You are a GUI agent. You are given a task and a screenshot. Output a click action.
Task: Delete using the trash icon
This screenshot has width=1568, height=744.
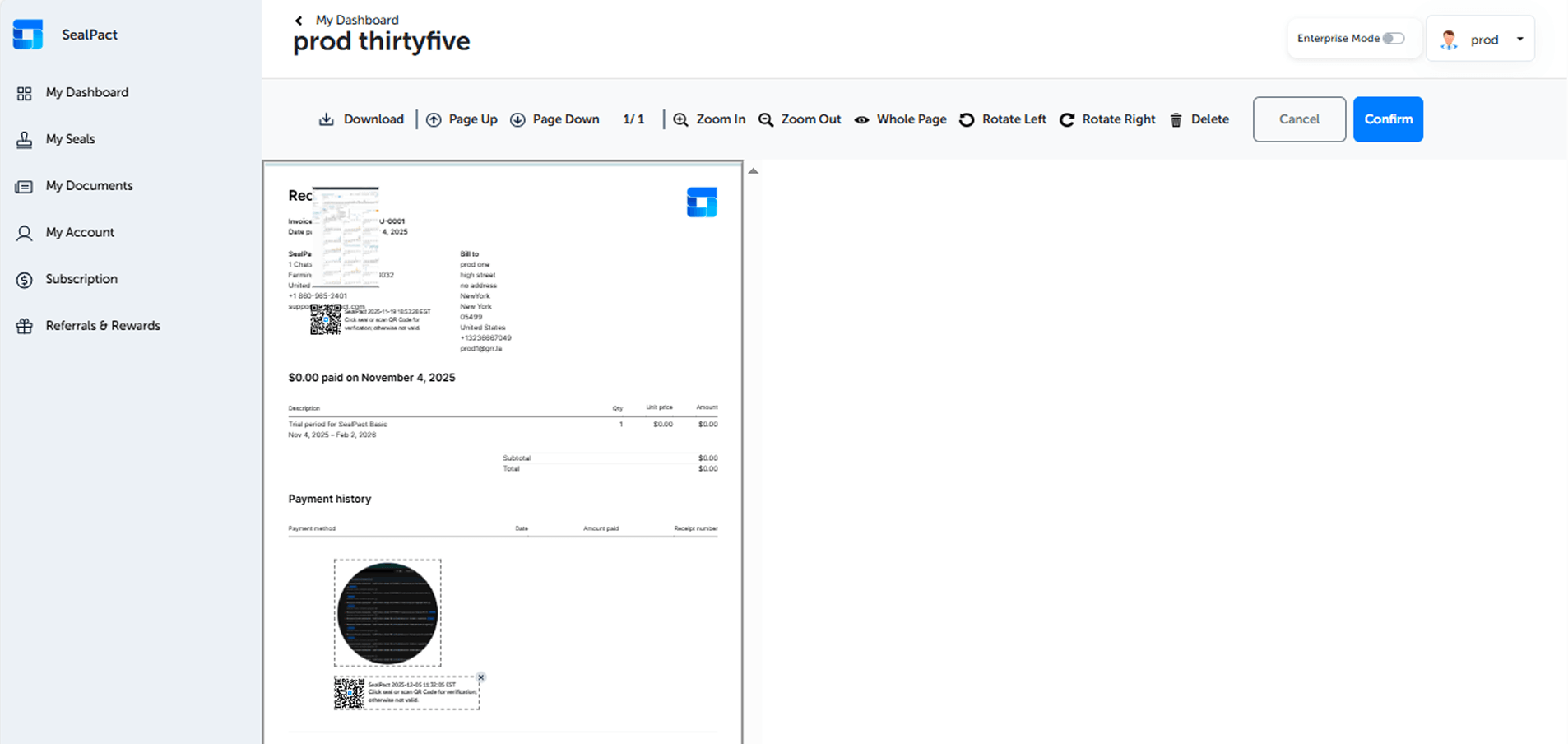pos(1176,120)
